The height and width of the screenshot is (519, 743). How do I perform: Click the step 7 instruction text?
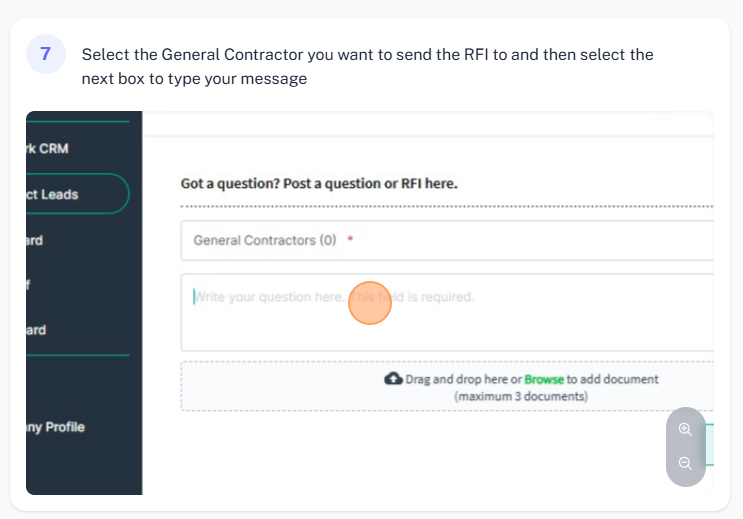[x=367, y=66]
